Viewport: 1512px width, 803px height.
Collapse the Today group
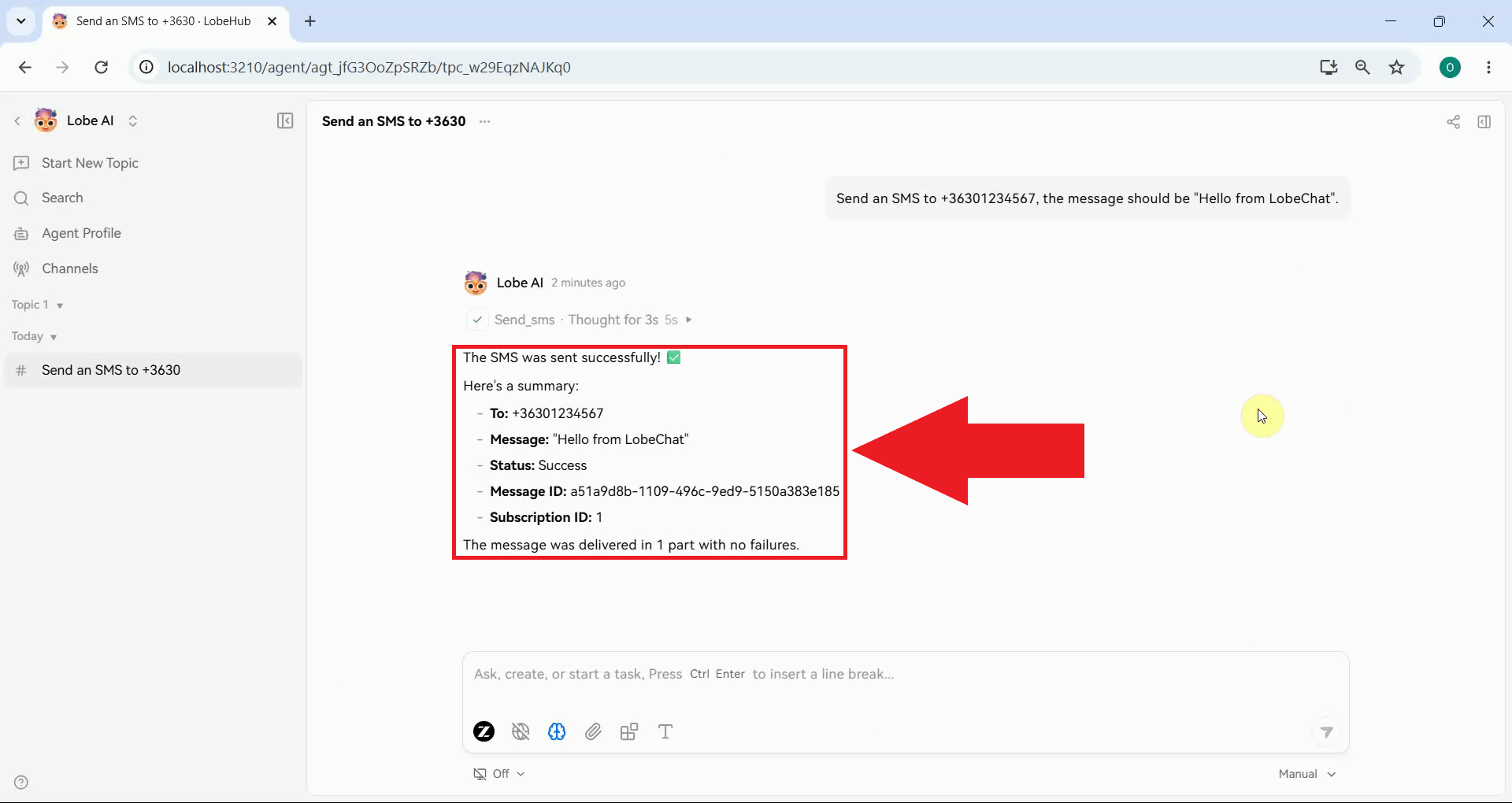pos(34,336)
